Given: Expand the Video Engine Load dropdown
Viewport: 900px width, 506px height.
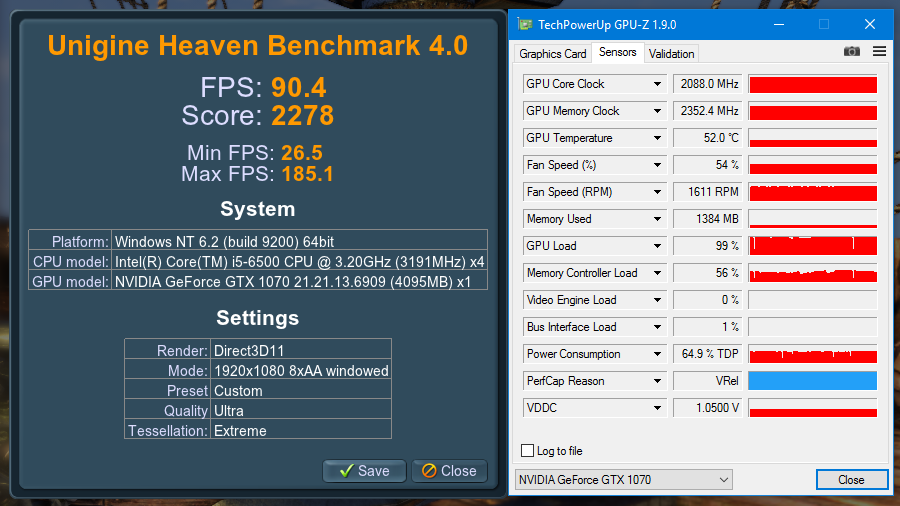Looking at the screenshot, I should pyautogui.click(x=657, y=300).
